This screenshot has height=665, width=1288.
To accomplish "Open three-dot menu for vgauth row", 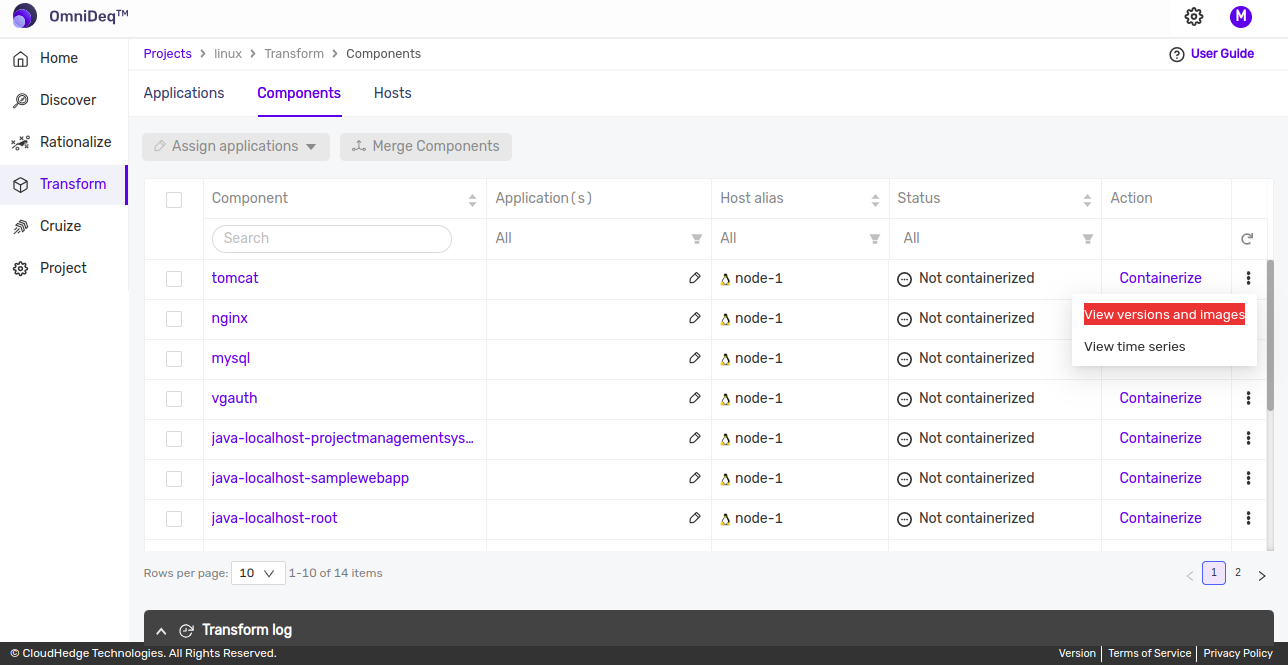I will 1248,398.
